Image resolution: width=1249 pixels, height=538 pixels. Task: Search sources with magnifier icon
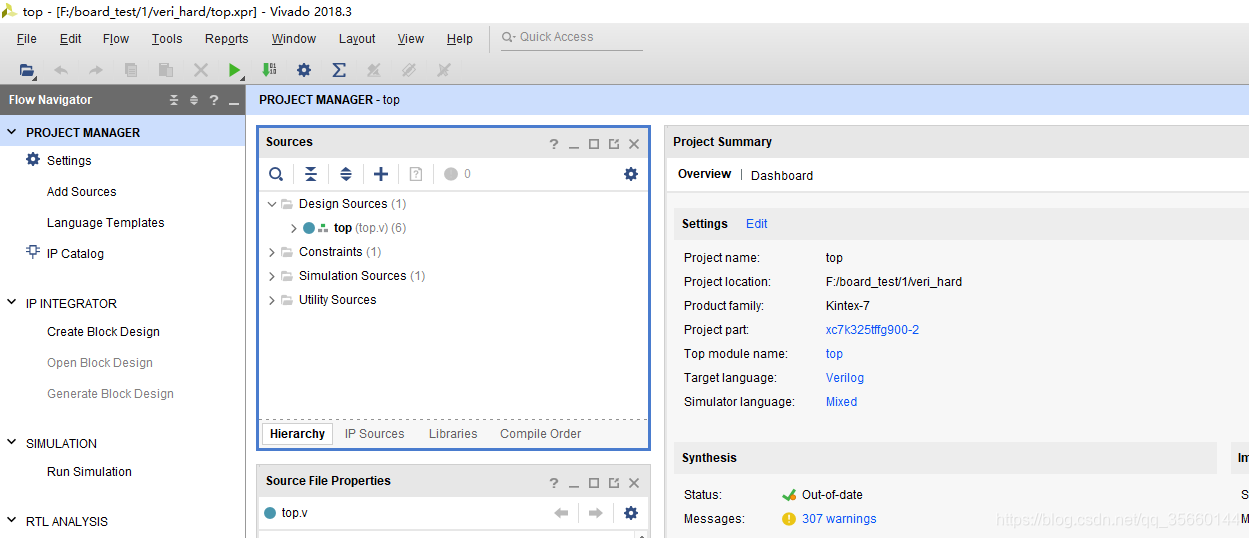(x=276, y=174)
